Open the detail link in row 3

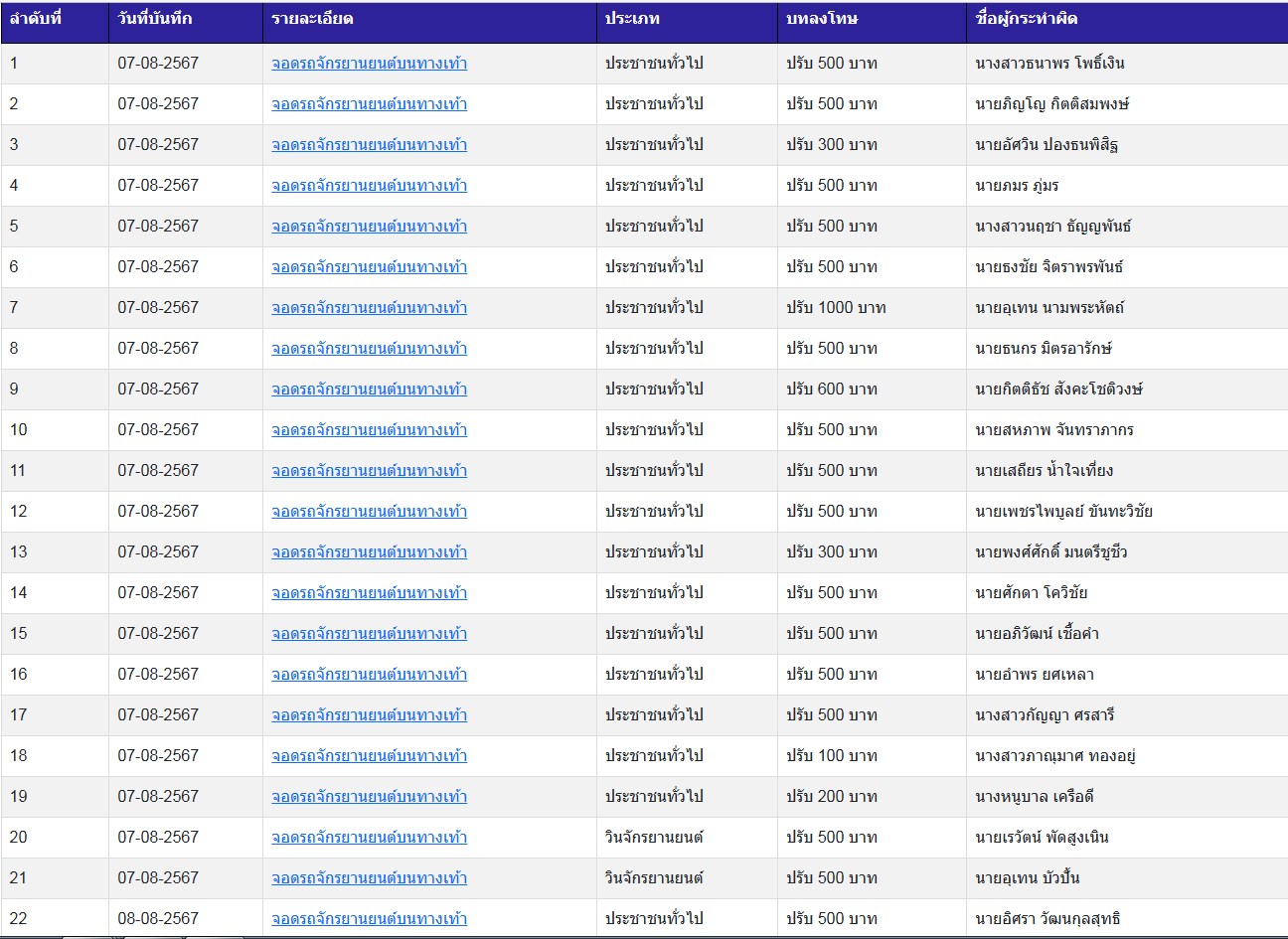click(369, 145)
